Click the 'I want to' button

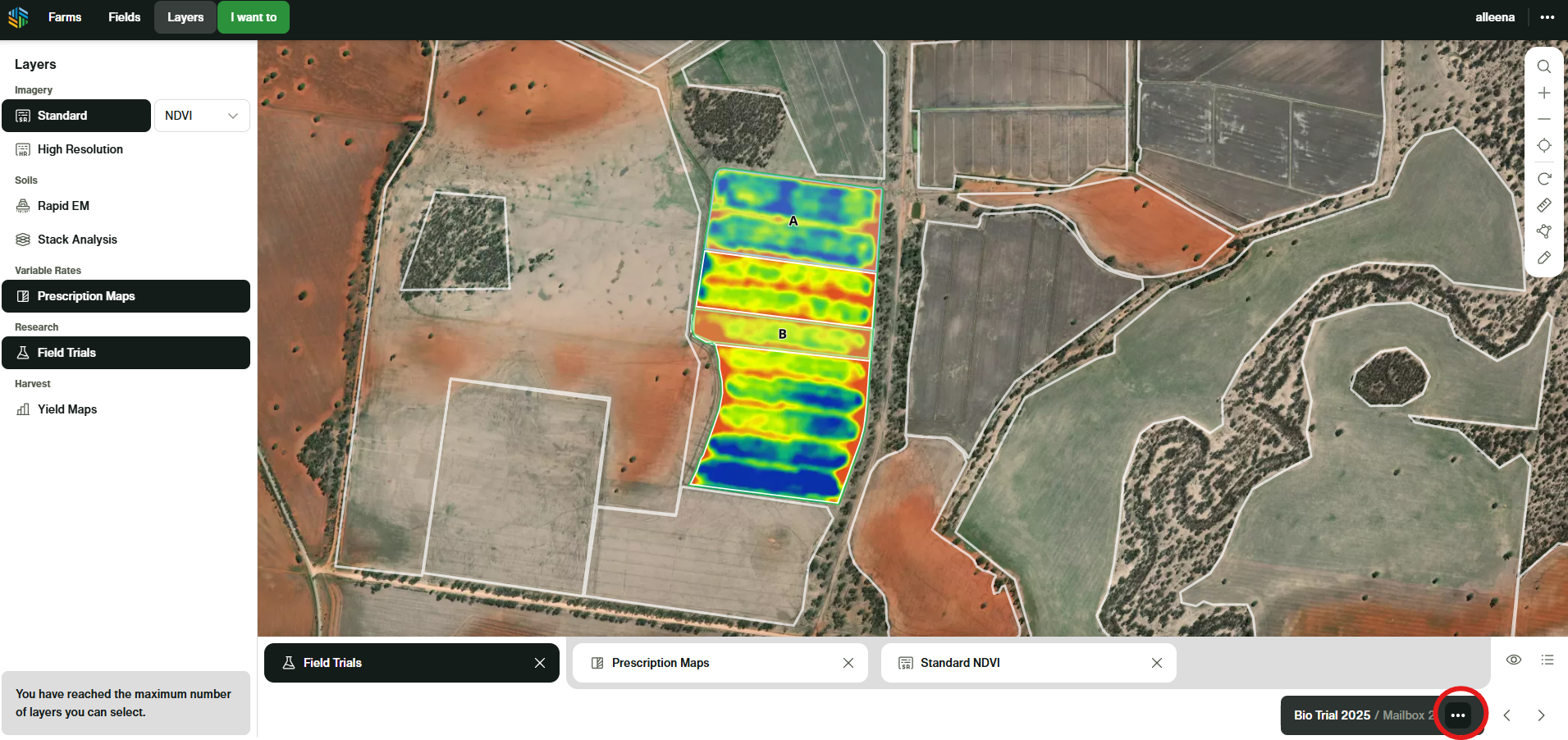(253, 17)
